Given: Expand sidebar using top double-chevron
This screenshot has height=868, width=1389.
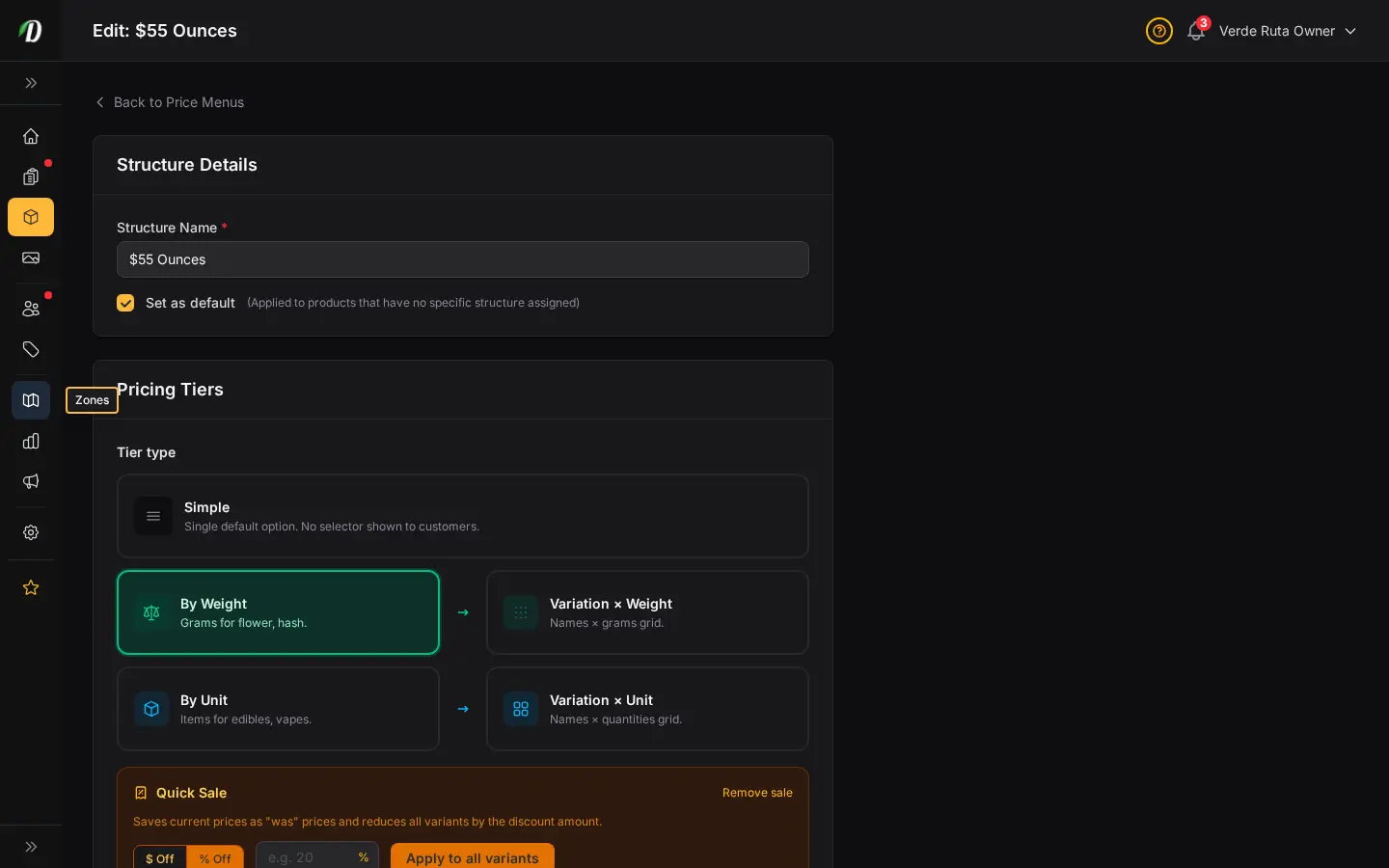Looking at the screenshot, I should pos(31,83).
